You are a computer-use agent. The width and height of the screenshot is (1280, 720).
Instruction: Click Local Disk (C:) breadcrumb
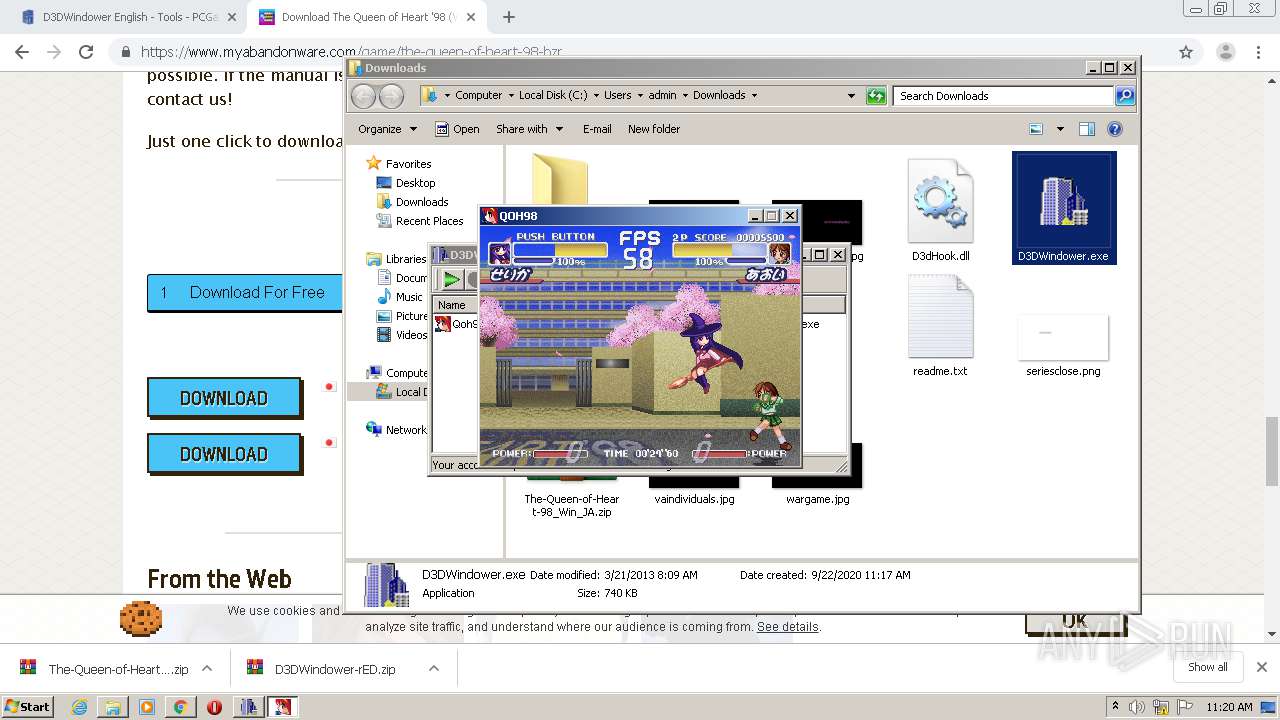(553, 95)
